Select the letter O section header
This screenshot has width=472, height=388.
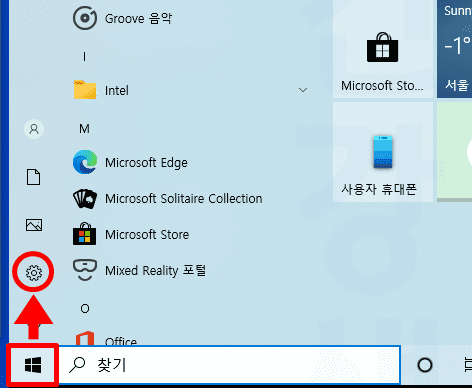(x=85, y=309)
